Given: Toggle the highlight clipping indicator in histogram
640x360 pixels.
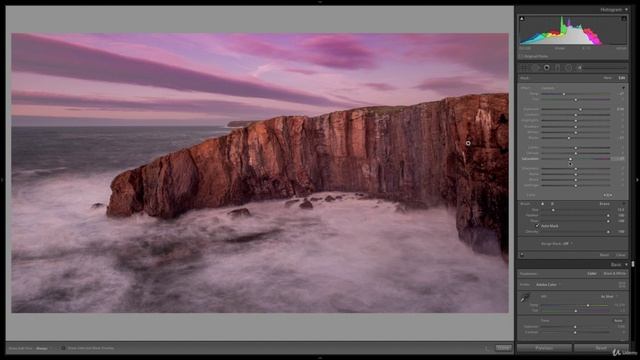Looking at the screenshot, I should point(623,19).
